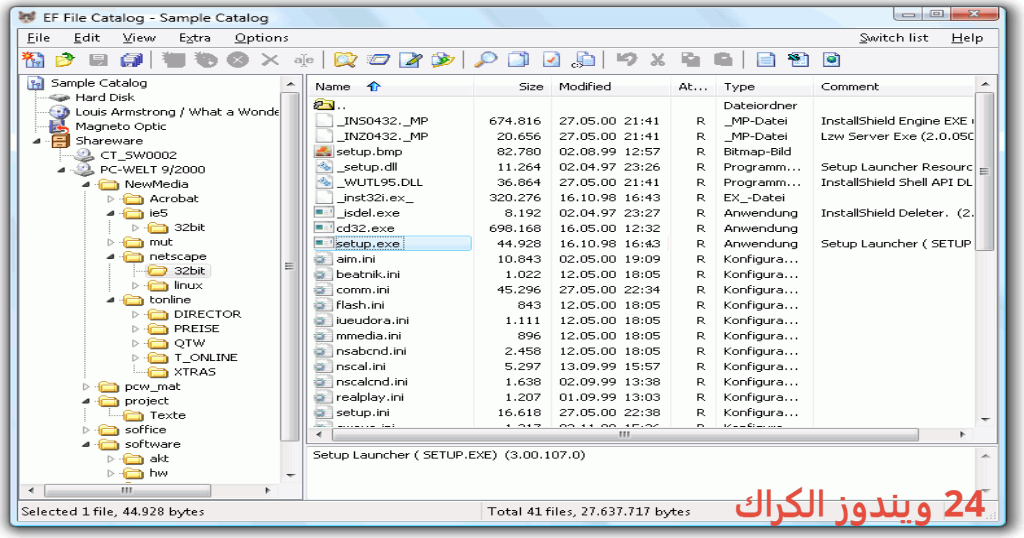Screen dimensions: 1024x538
Task: Collapse the software folder node
Action: coord(86,444)
